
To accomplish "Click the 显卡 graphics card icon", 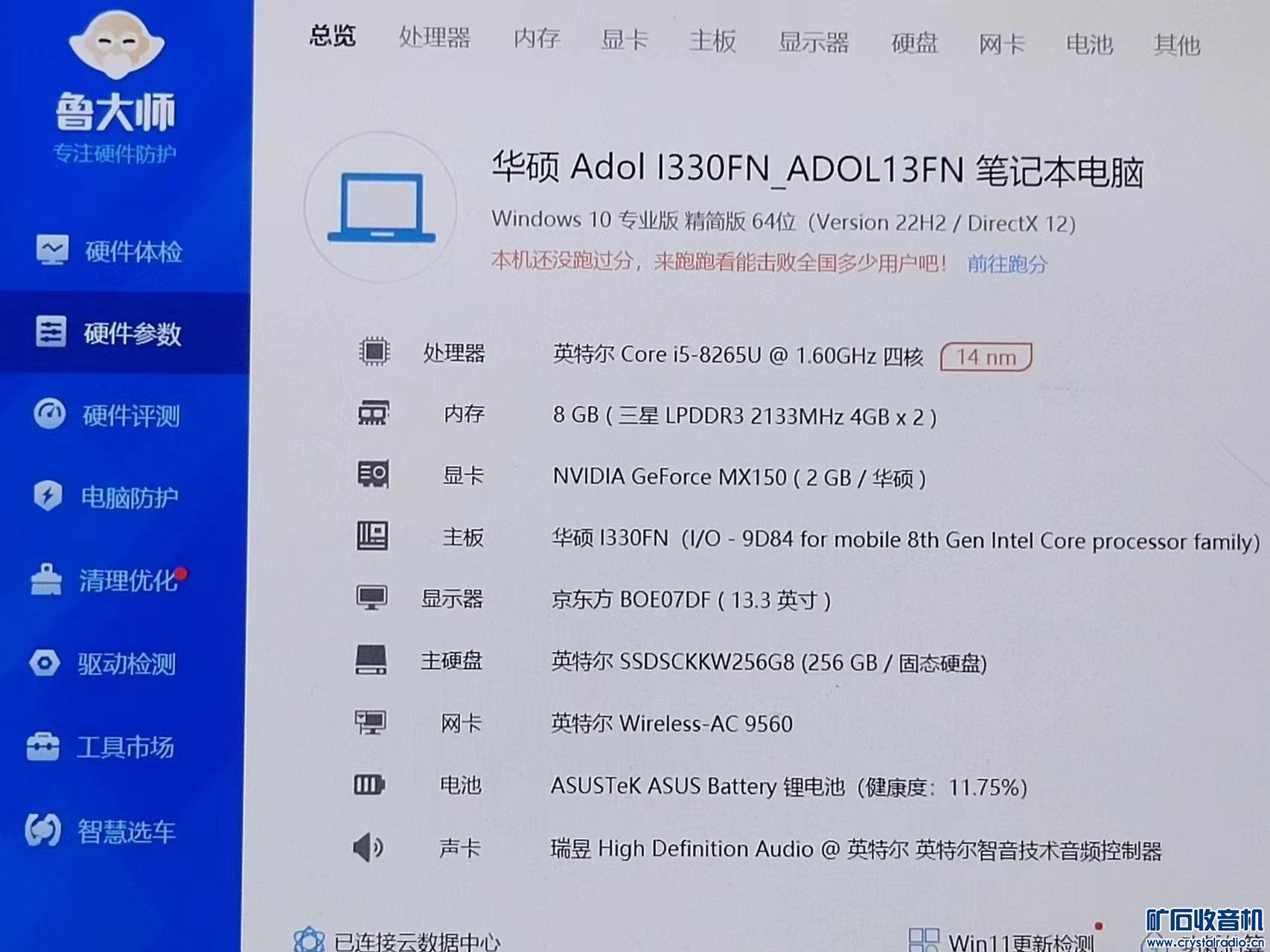I will (x=373, y=474).
